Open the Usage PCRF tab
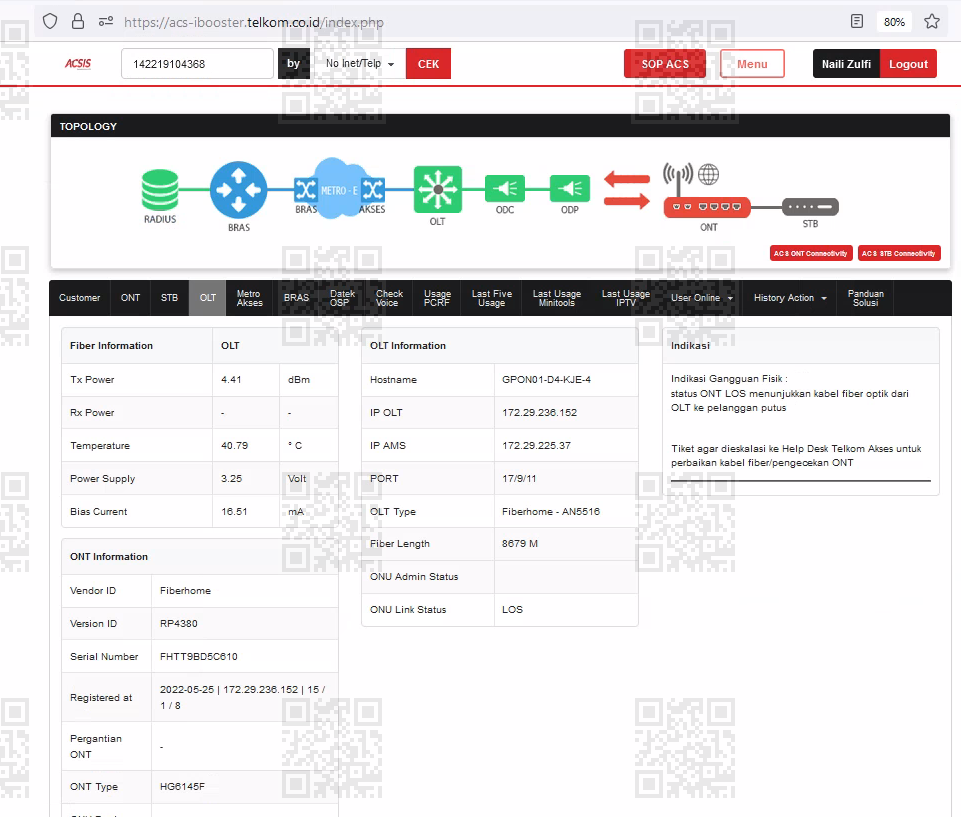 437,298
